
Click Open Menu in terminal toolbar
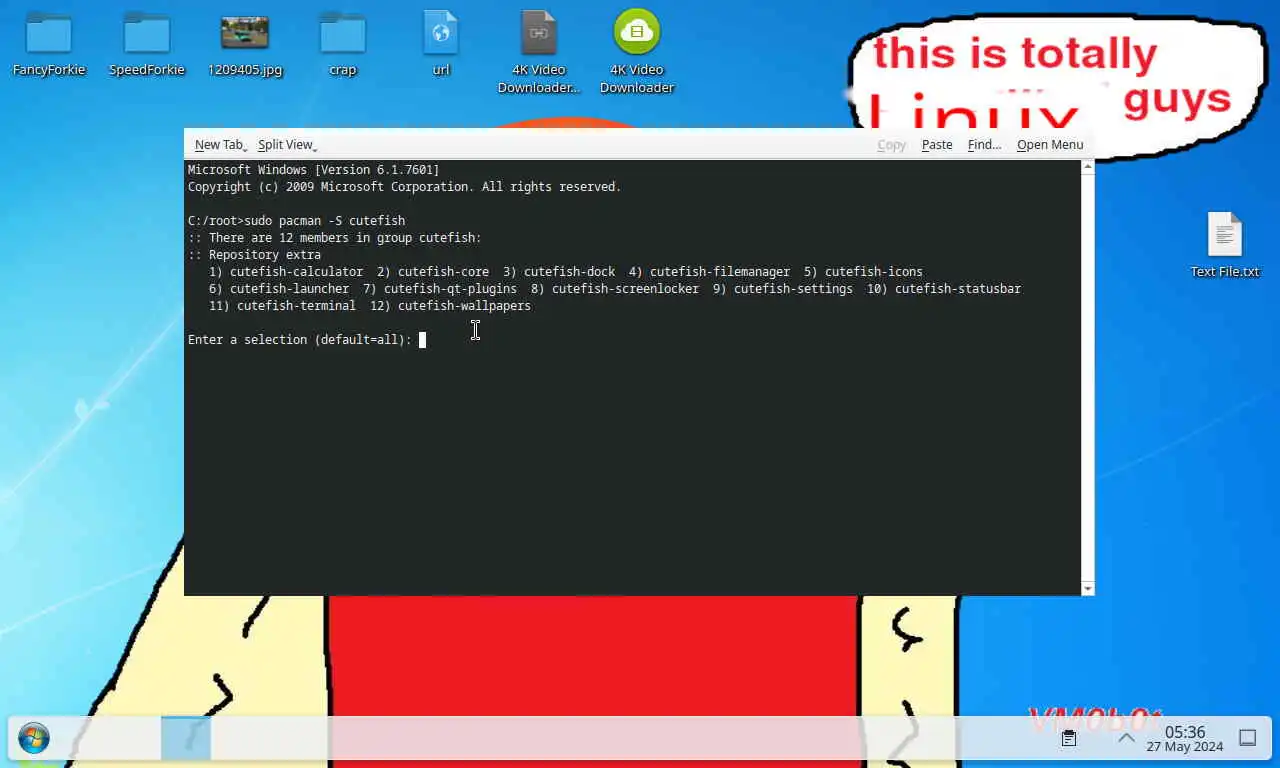click(1050, 145)
